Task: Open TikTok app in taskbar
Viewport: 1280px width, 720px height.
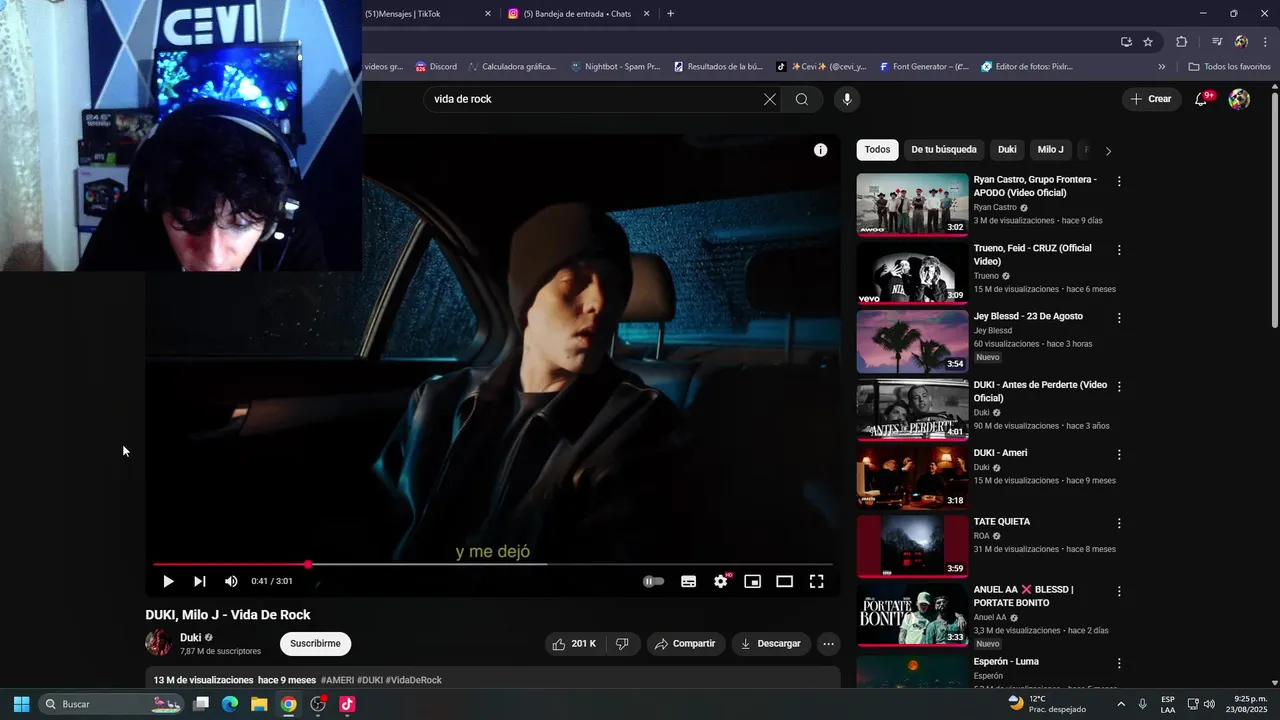Action: tap(347, 704)
